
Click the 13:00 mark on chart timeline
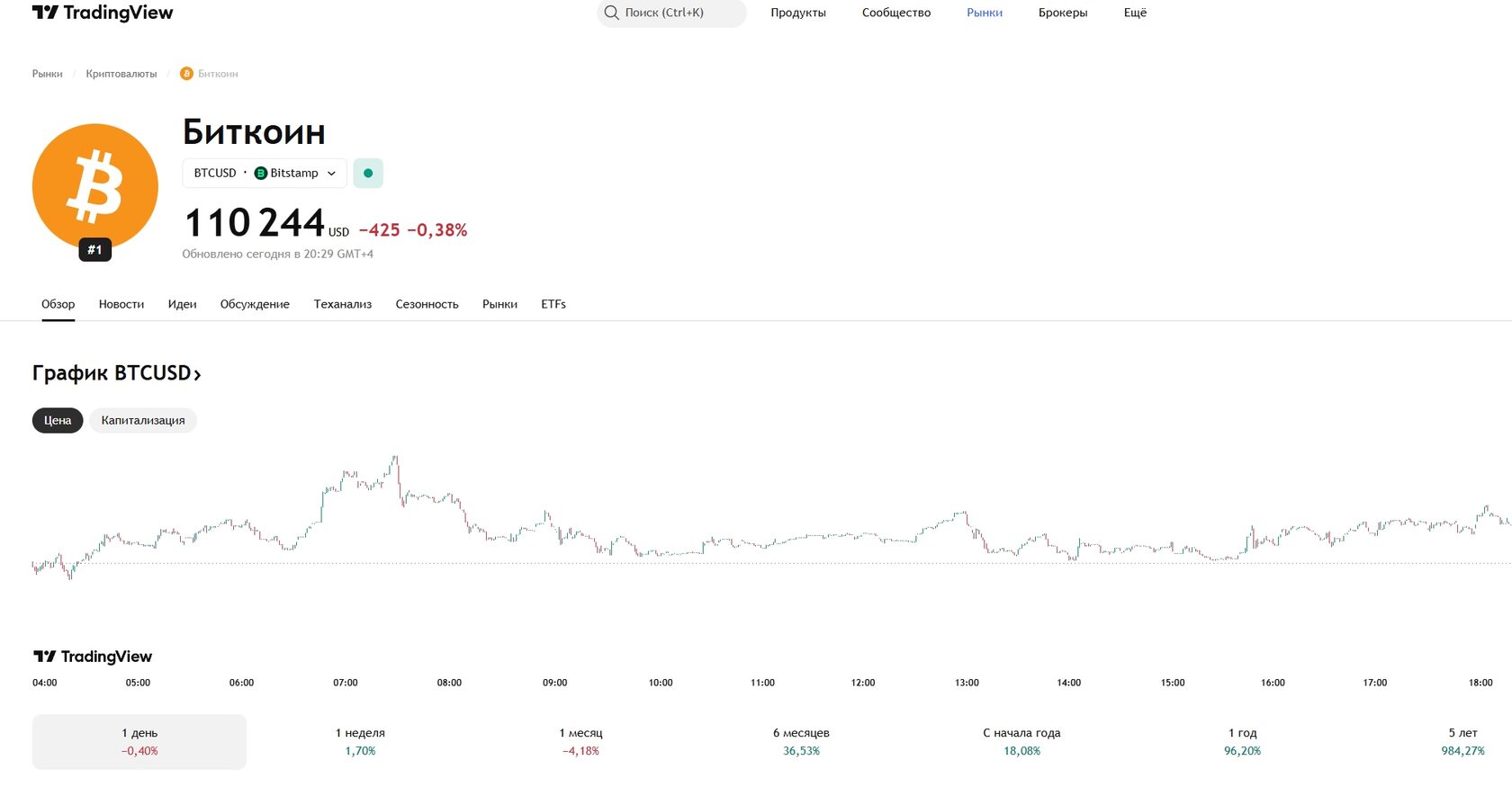[x=967, y=683]
